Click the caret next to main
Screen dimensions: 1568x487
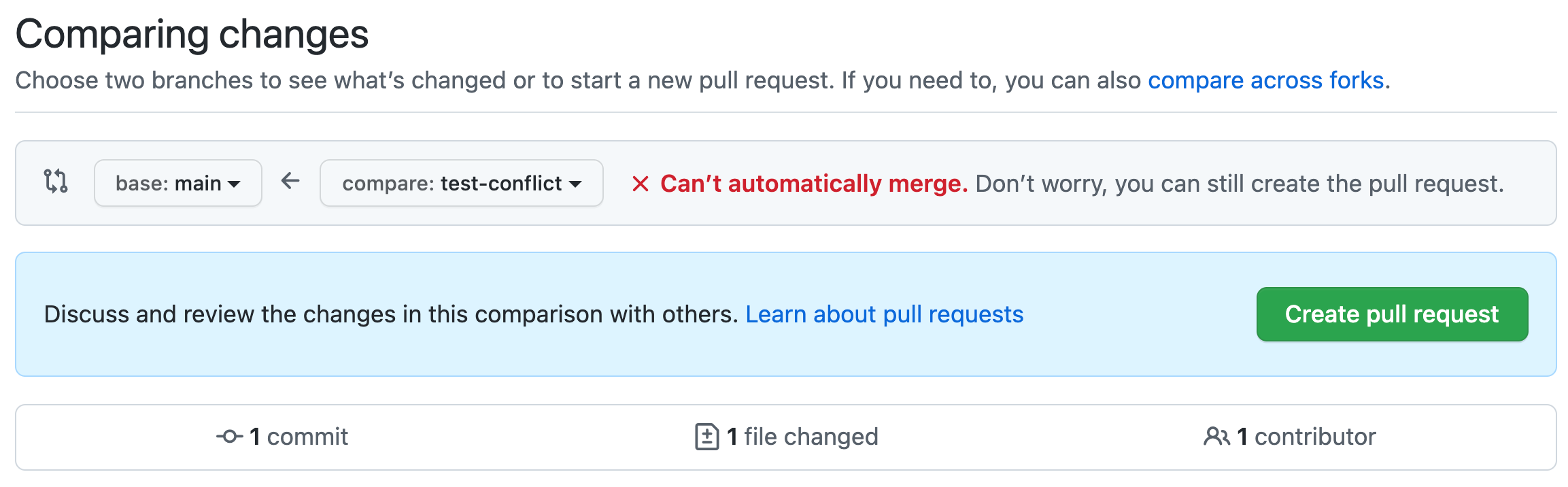pos(234,184)
